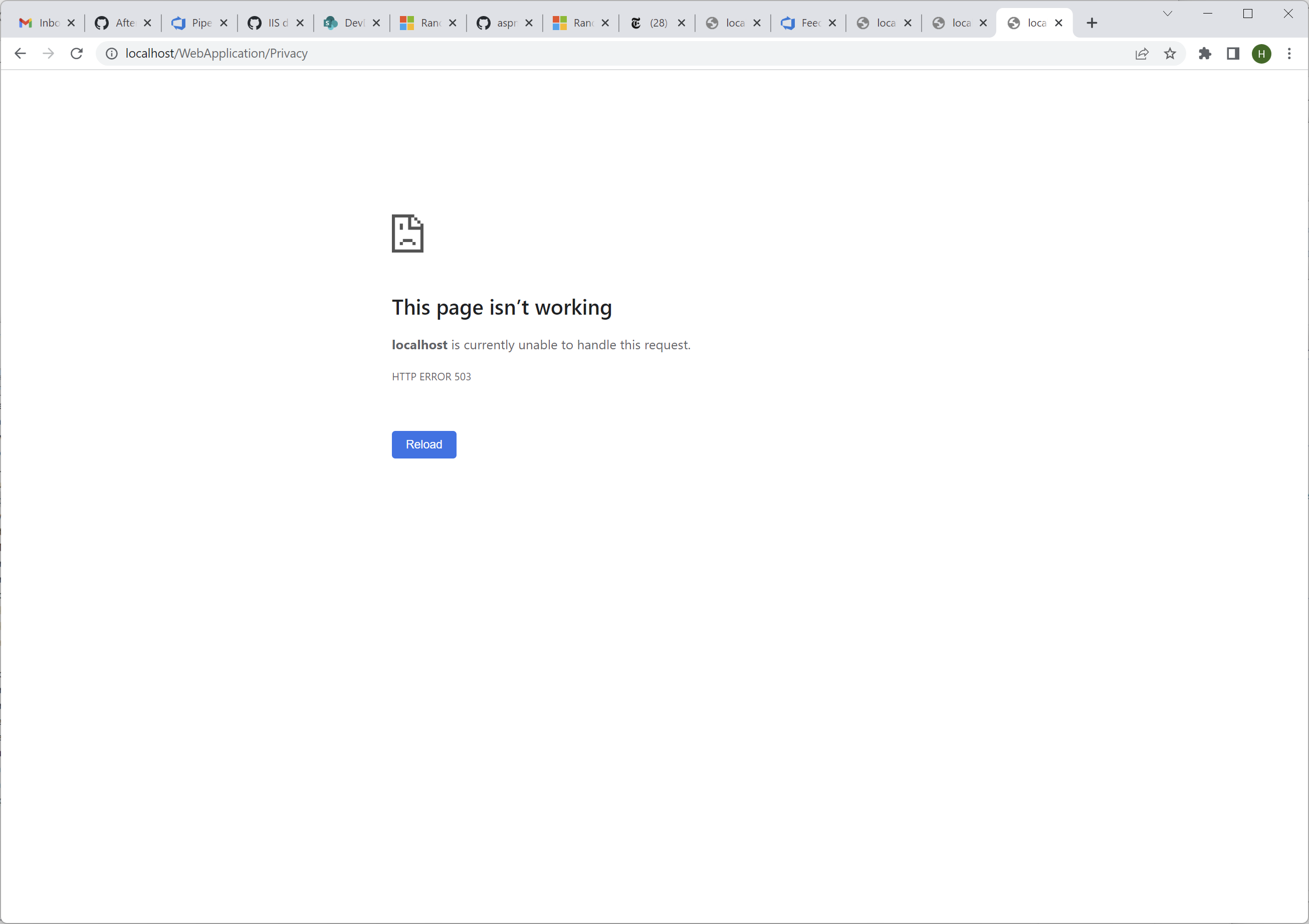Click the browser back navigation arrow
This screenshot has height=924, width=1309.
(x=21, y=53)
